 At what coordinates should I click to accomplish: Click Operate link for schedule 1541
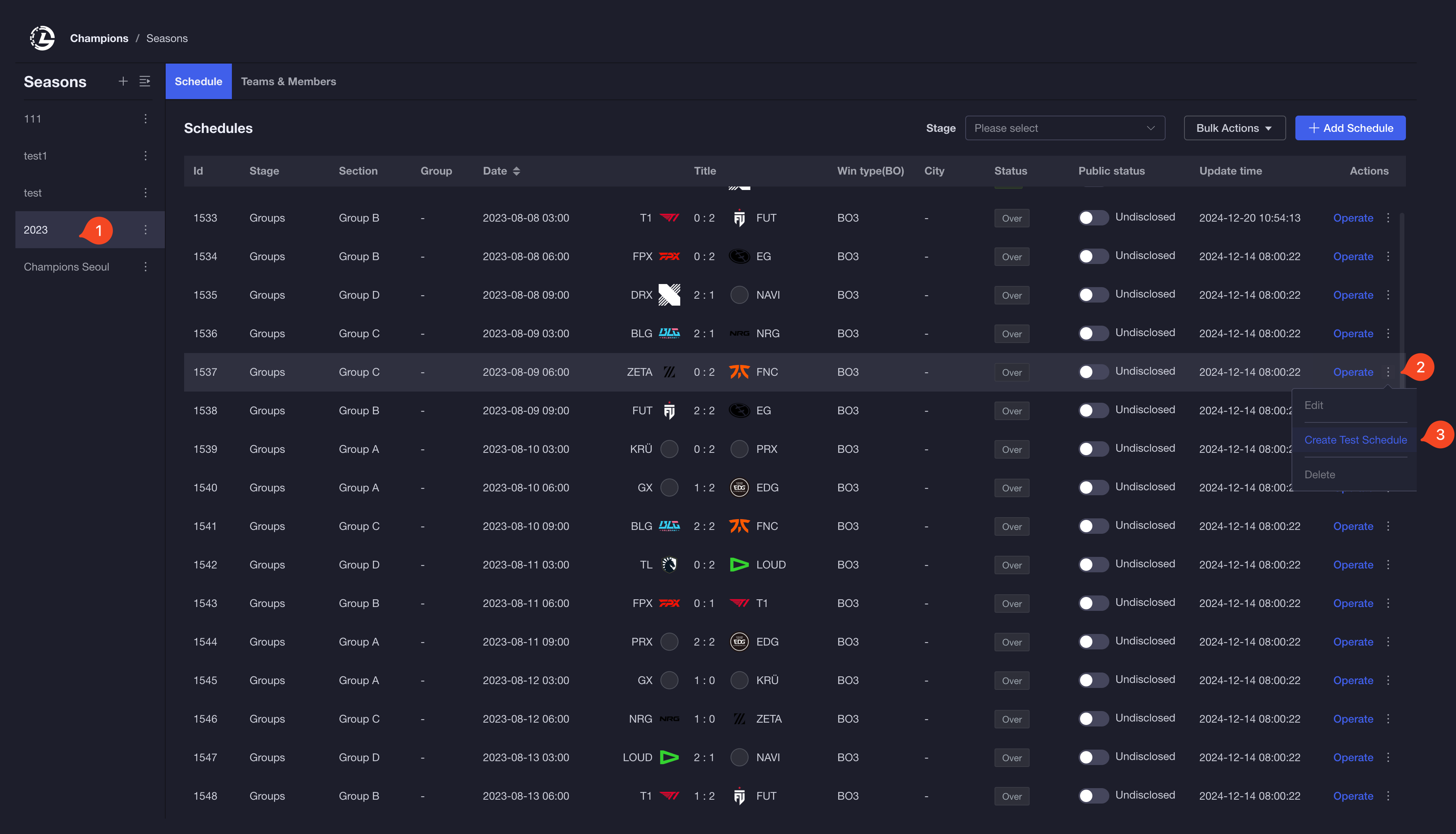(1353, 526)
